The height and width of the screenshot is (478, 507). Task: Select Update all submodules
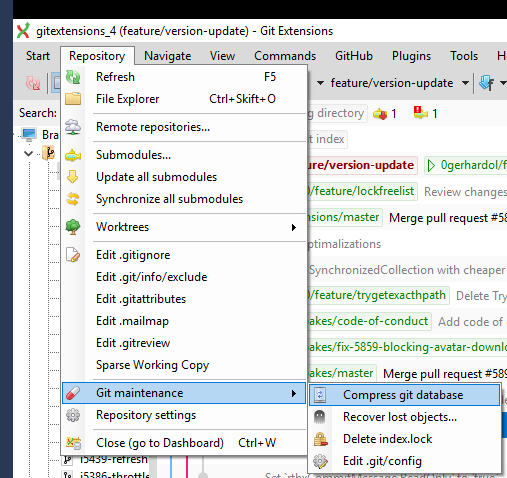(x=184, y=177)
